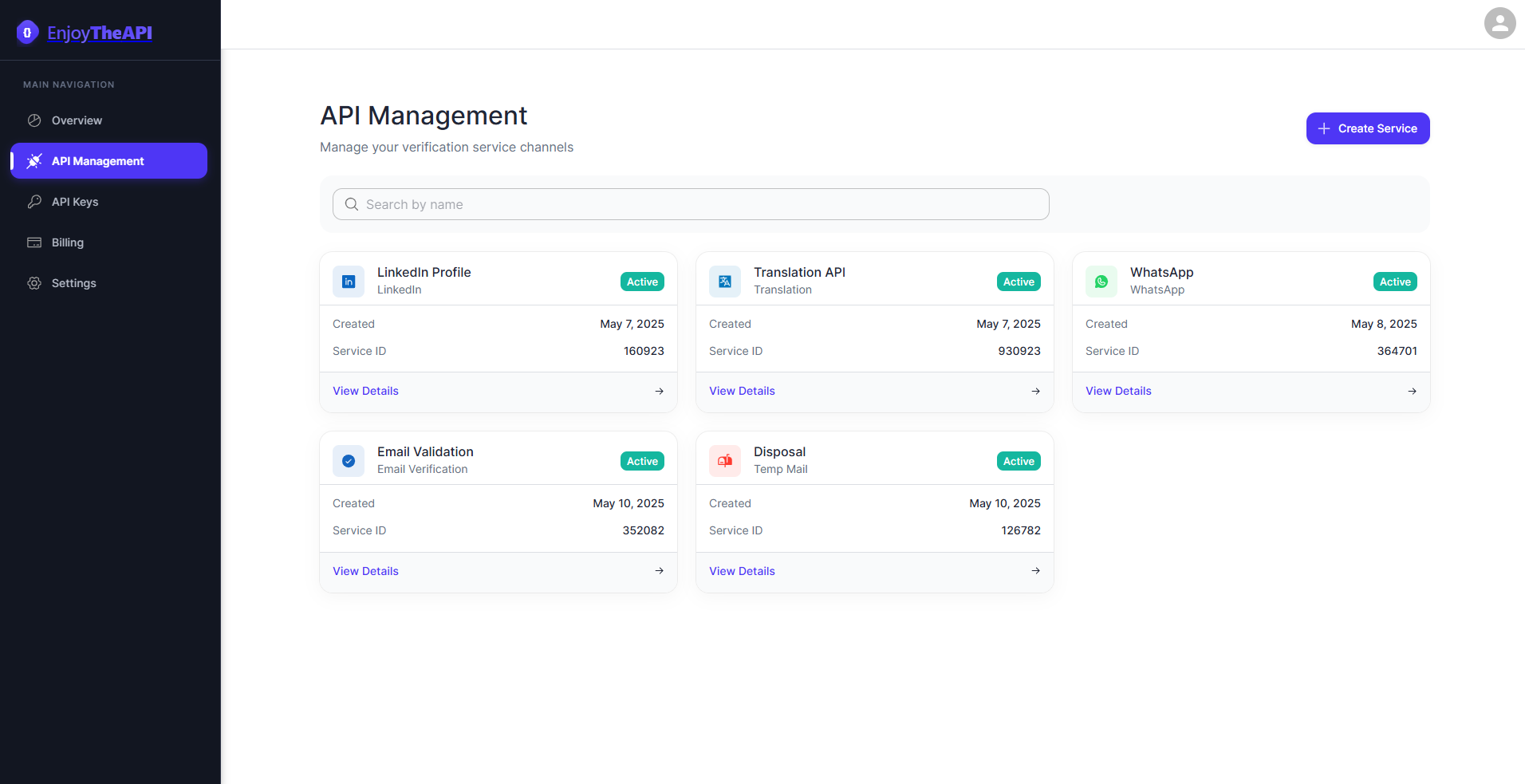Viewport: 1525px width, 784px height.
Task: Click the Main Navigation label
Action: point(69,85)
